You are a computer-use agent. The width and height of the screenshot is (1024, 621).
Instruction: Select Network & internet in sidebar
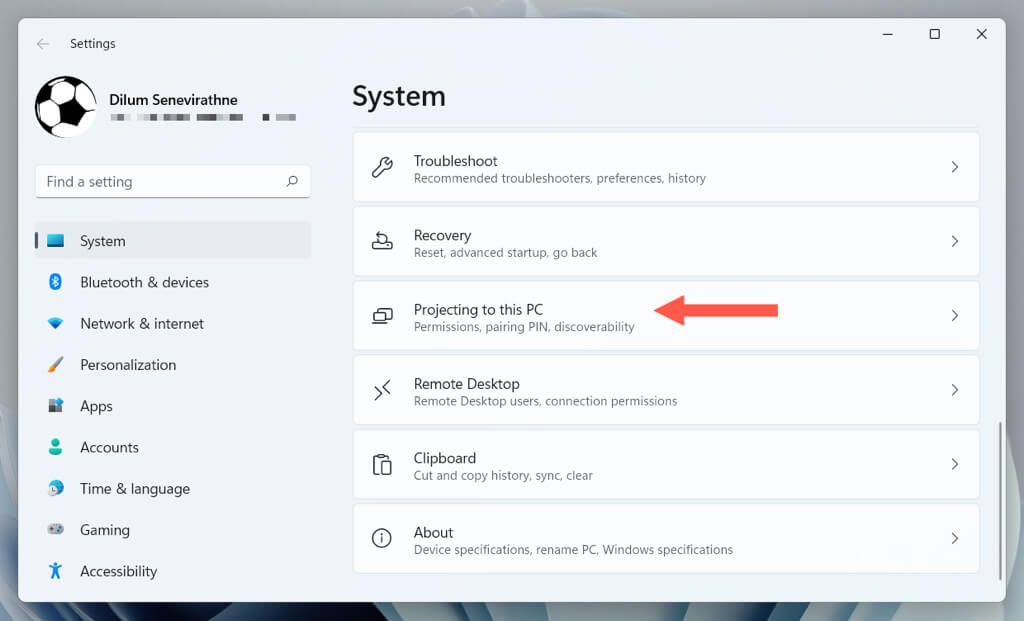[141, 324]
